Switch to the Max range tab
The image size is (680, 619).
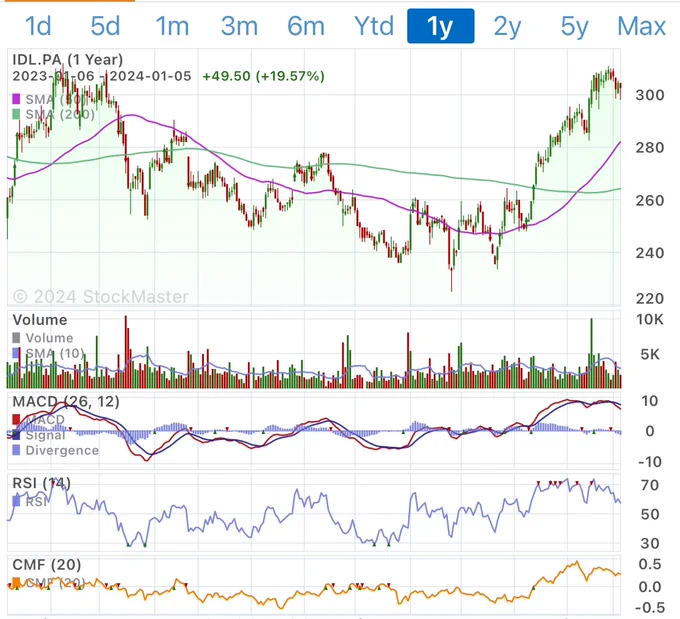[641, 26]
